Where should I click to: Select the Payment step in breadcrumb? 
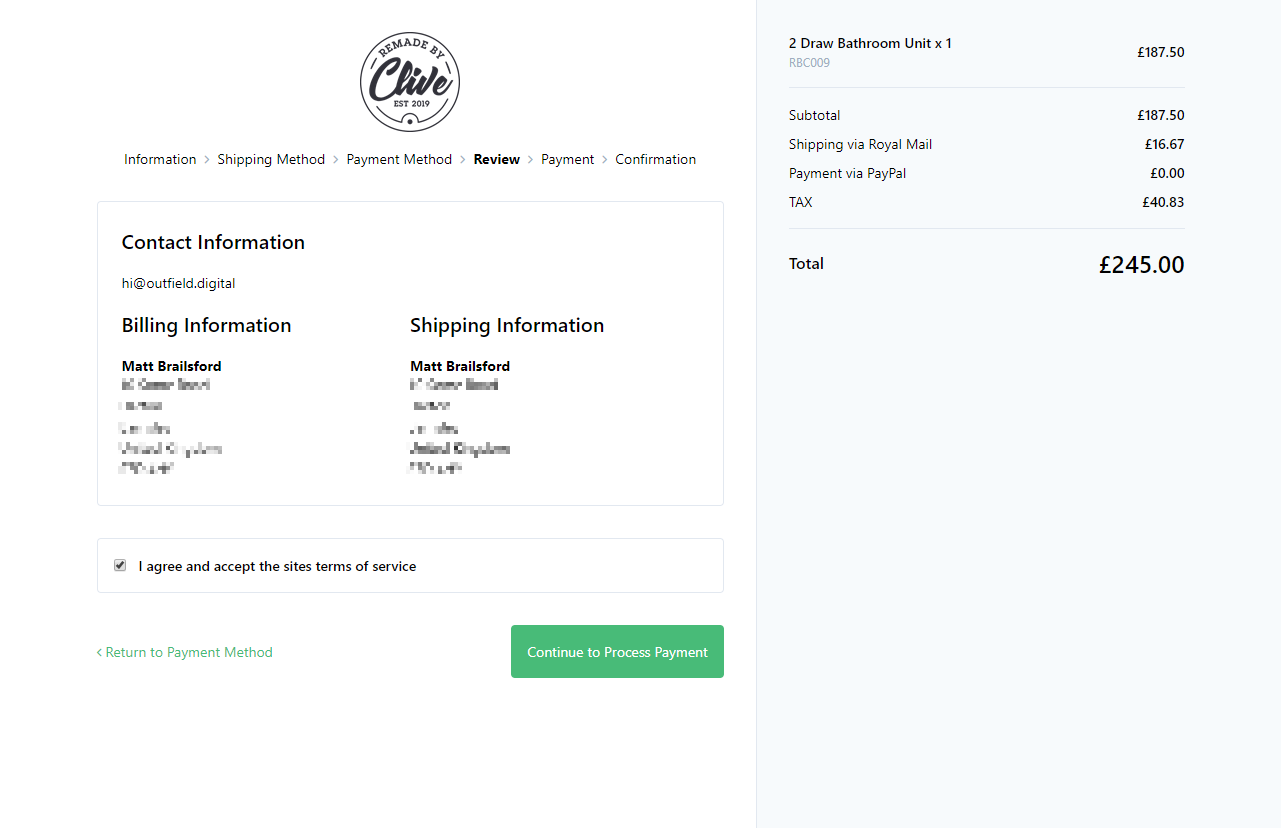tap(567, 160)
